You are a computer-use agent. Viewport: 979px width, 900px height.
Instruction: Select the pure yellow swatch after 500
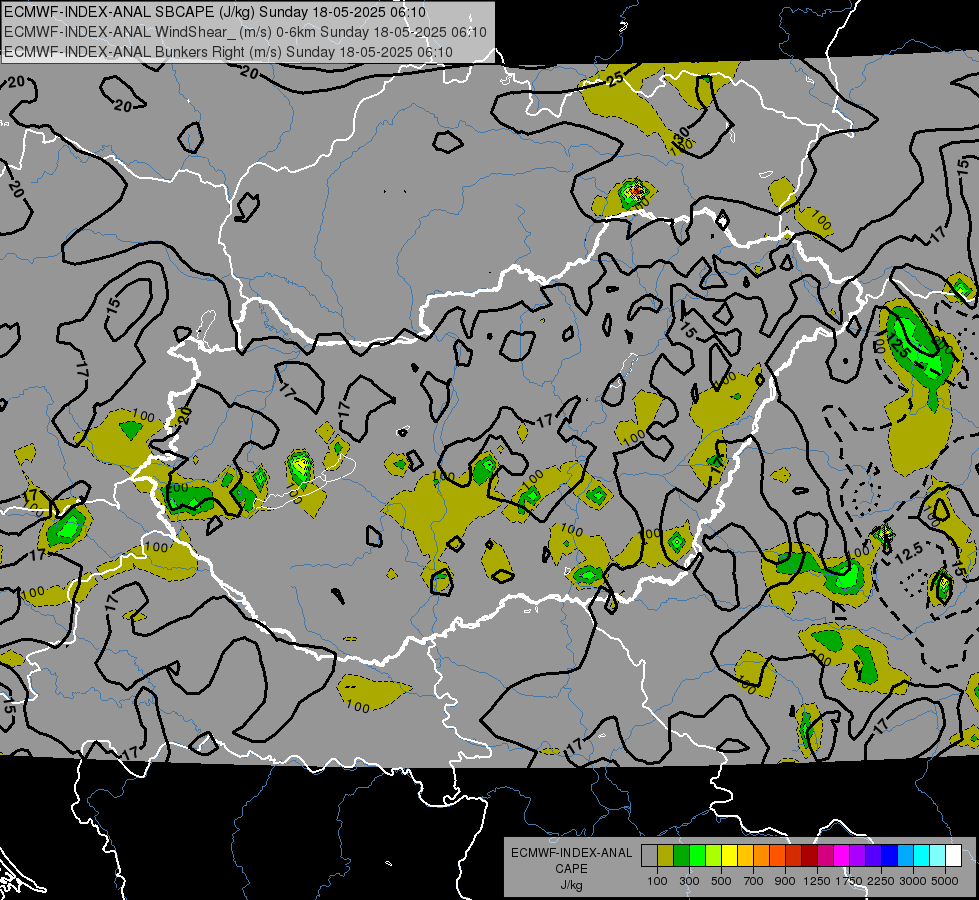tap(729, 856)
